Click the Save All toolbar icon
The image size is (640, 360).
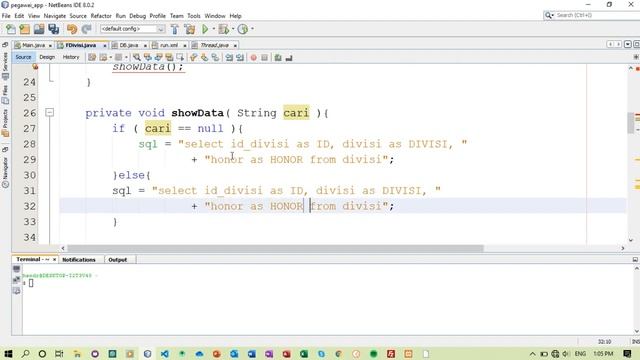53,29
